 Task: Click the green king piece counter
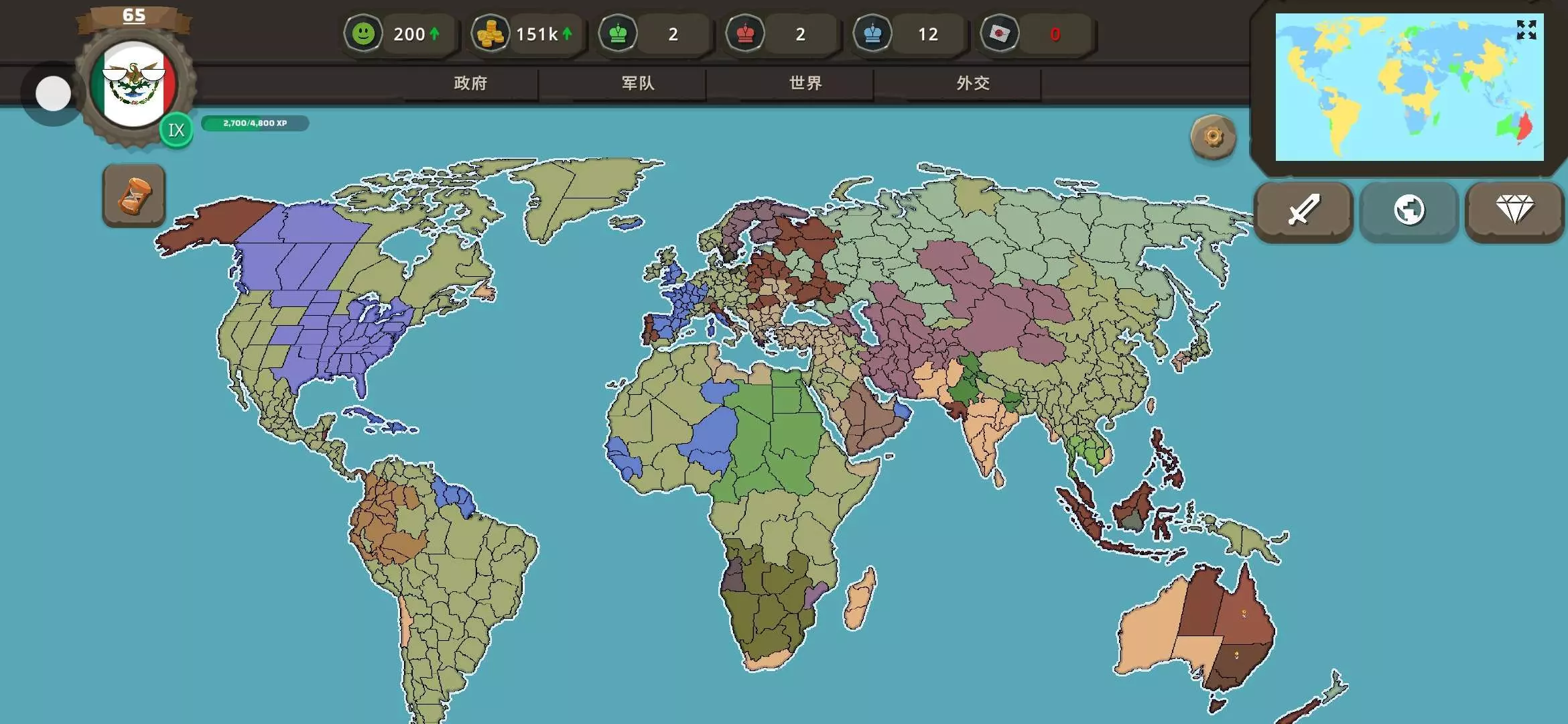pyautogui.click(x=618, y=34)
